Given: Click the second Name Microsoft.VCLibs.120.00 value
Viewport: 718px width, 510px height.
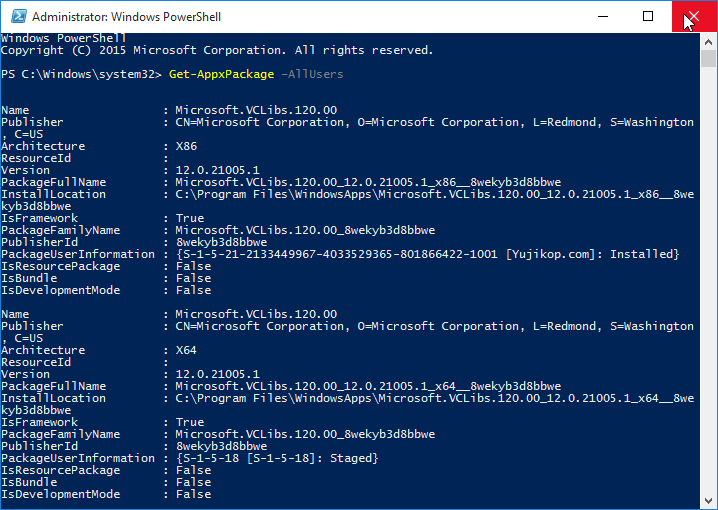Looking at the screenshot, I should click(256, 315).
